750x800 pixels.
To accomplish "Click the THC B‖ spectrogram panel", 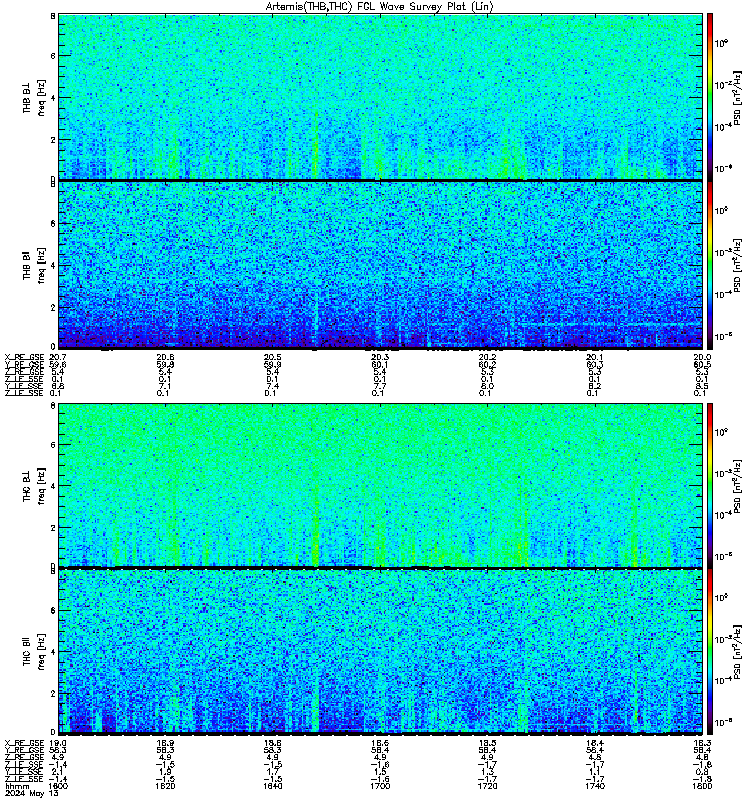I will (381, 652).
